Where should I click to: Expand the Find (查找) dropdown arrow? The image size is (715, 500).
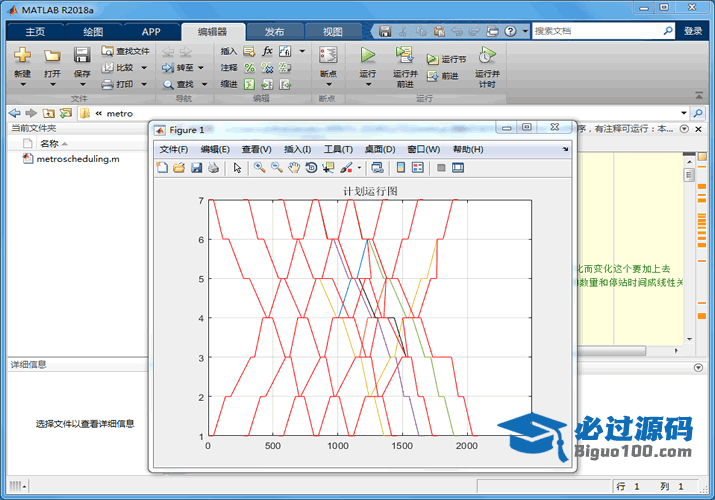pos(204,84)
